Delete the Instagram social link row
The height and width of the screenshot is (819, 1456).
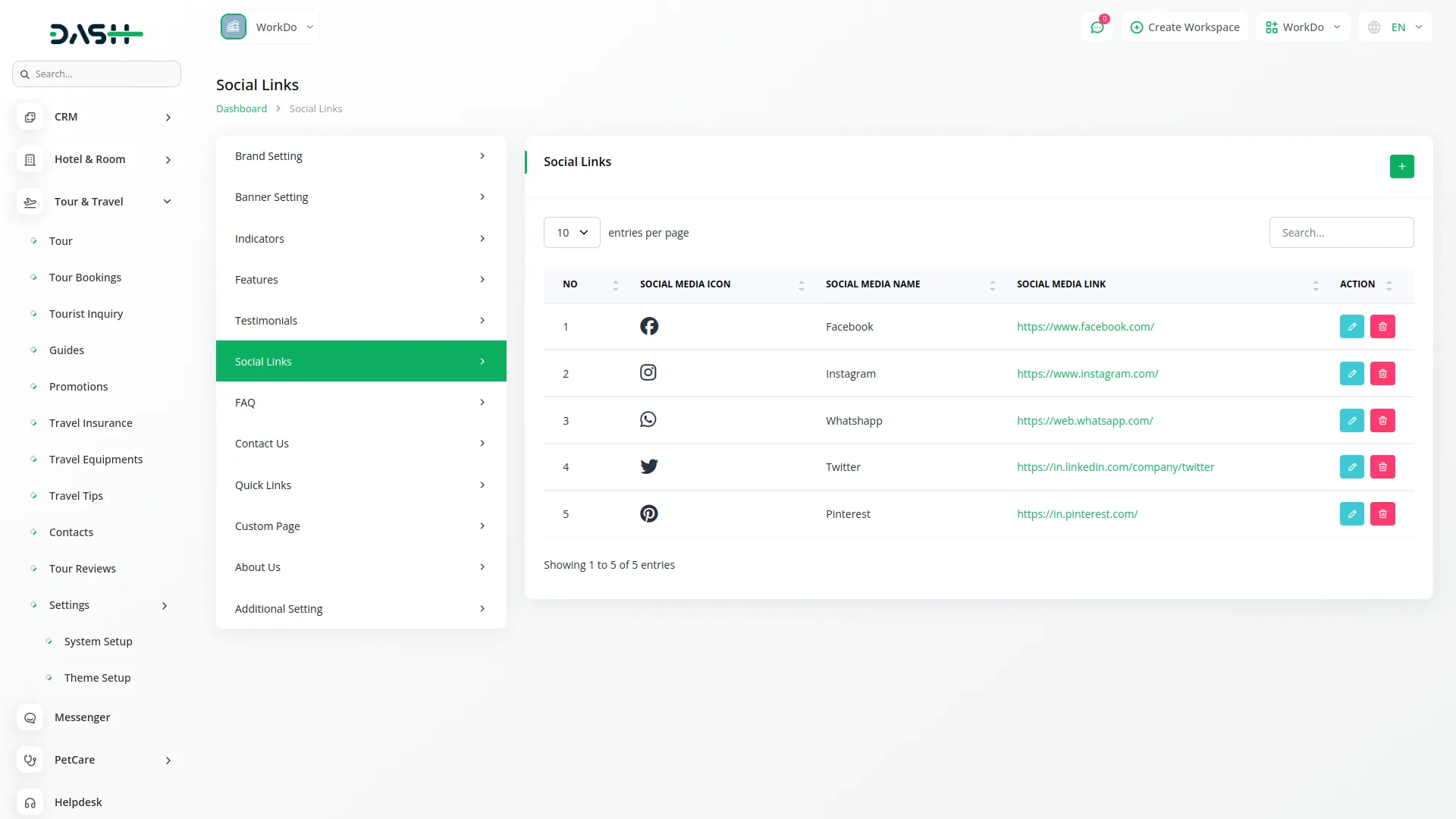[1382, 374]
